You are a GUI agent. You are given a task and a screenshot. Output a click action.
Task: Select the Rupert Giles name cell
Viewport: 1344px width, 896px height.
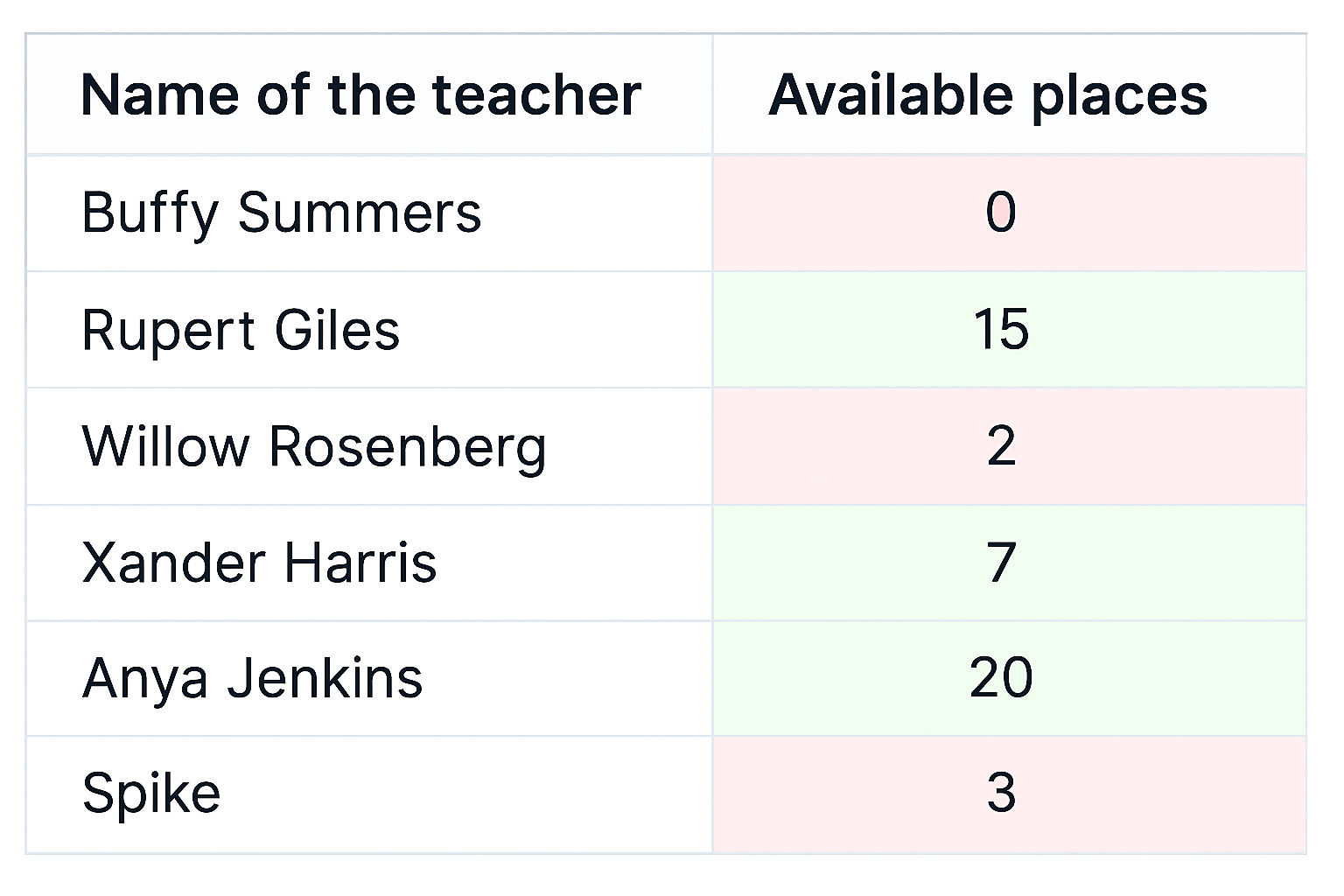click(369, 330)
